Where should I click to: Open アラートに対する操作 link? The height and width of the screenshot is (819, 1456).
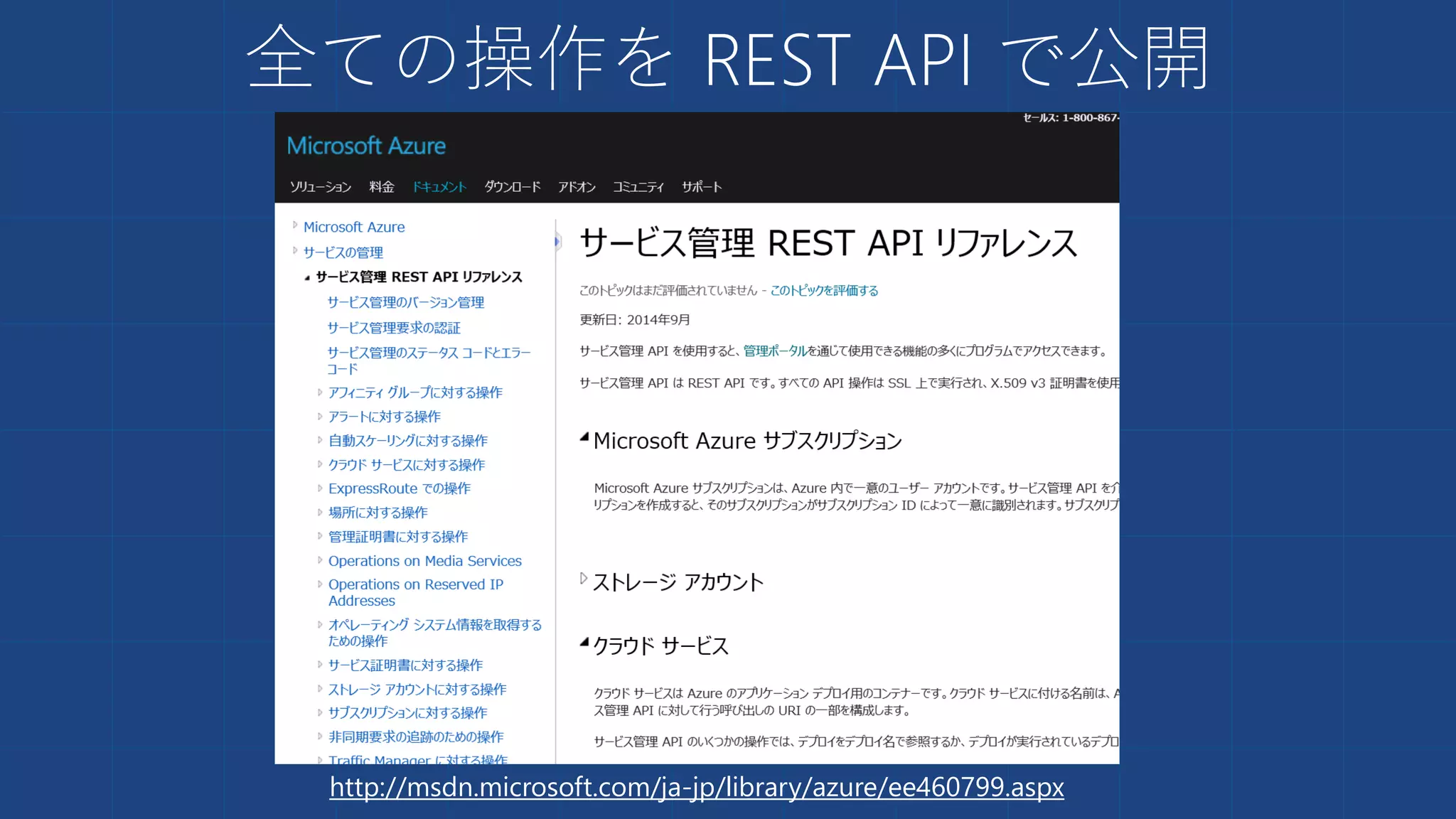coord(385,417)
